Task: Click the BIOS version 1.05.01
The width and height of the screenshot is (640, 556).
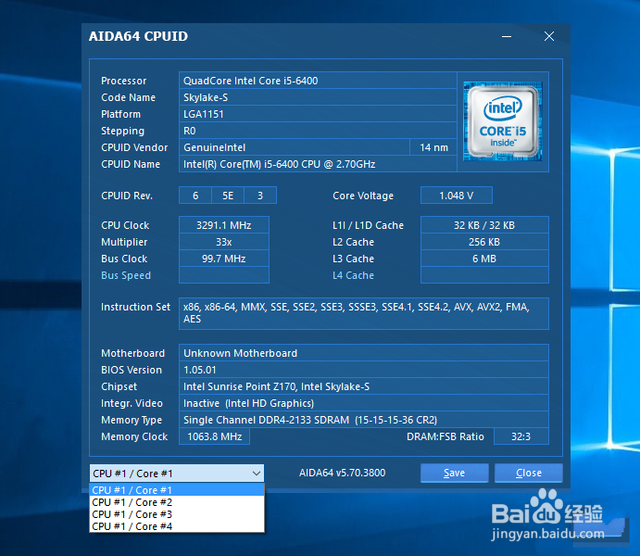Action: pyautogui.click(x=364, y=370)
